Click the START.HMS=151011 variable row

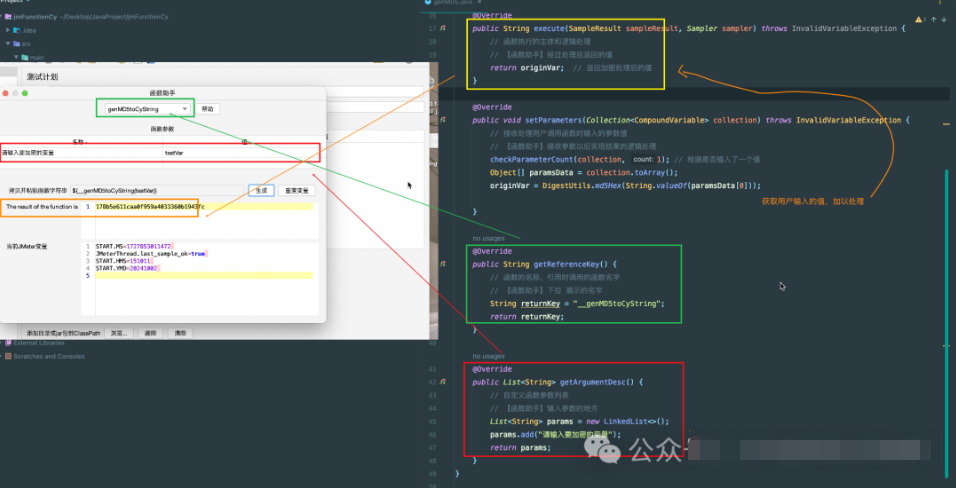(123, 260)
